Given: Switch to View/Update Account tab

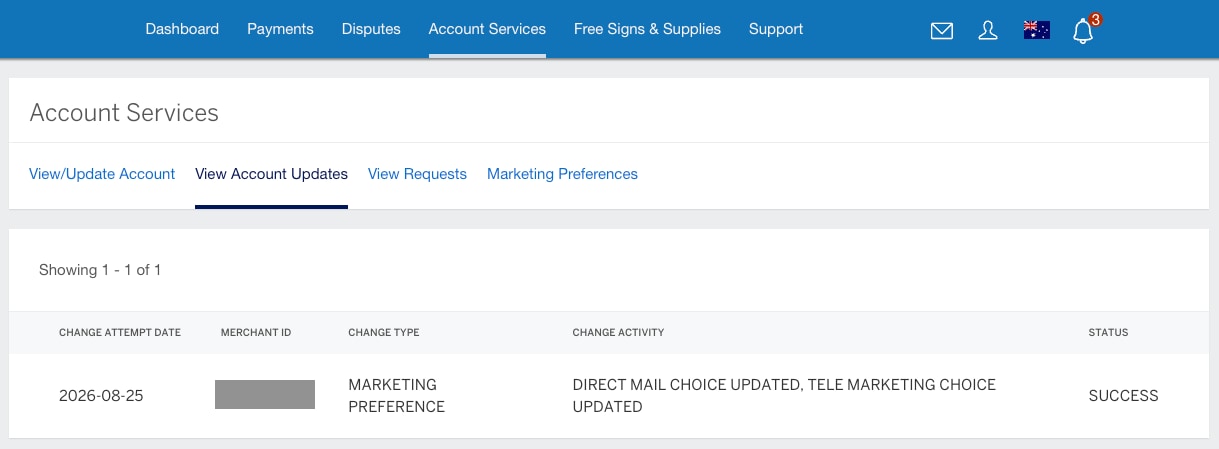Looking at the screenshot, I should coord(102,174).
